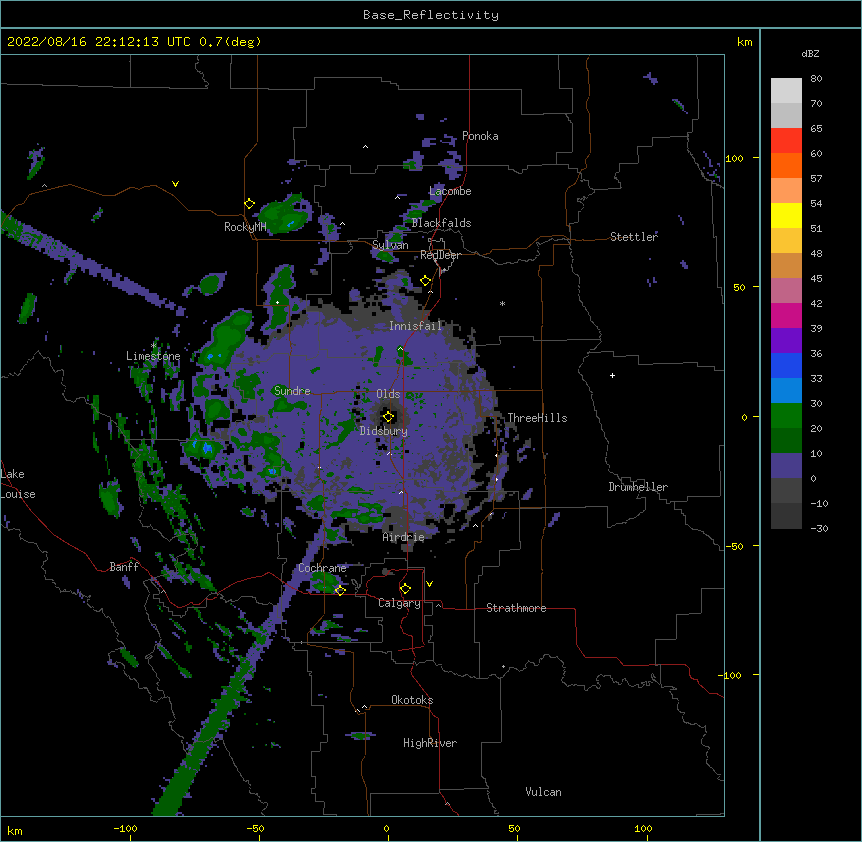
Task: Click the Banff label
Action: pos(124,567)
